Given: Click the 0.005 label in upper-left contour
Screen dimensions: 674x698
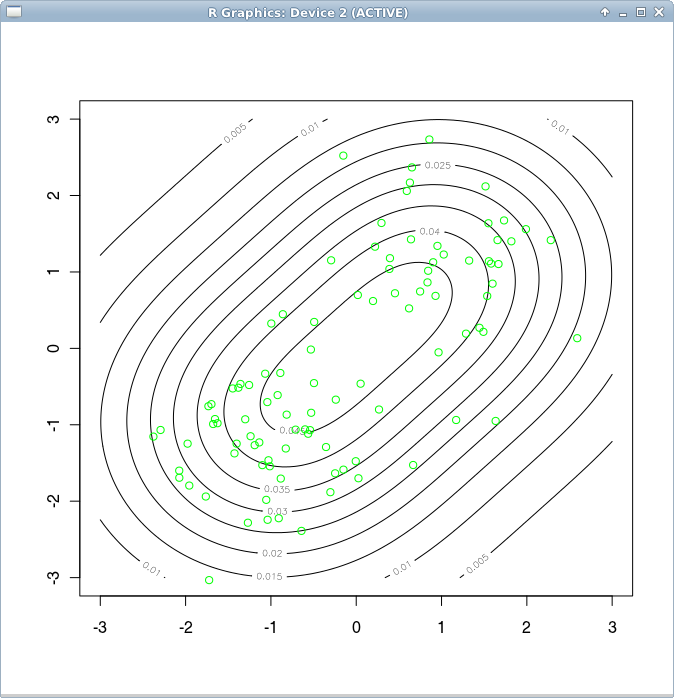Looking at the screenshot, I should pos(236,132).
